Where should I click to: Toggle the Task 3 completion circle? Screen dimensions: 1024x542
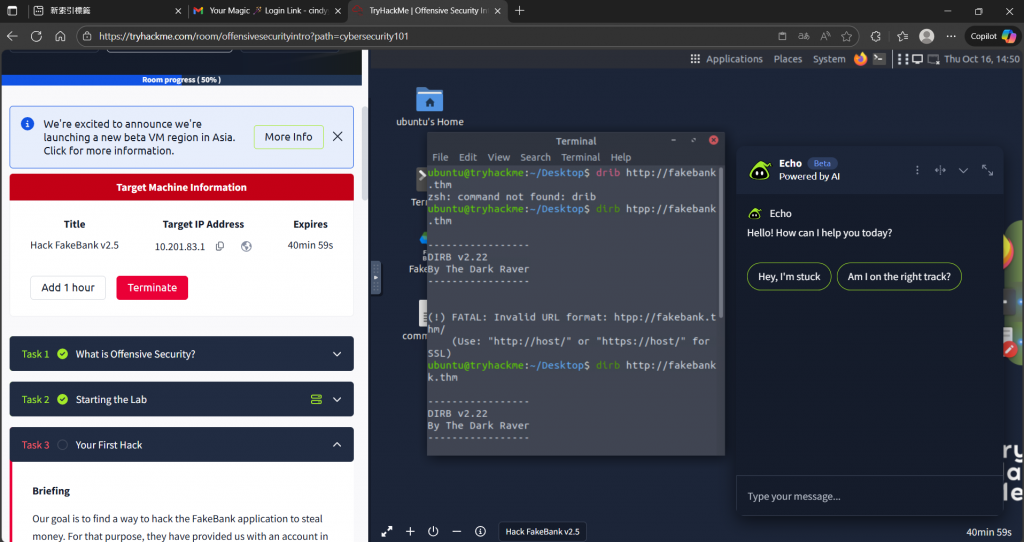(63, 445)
